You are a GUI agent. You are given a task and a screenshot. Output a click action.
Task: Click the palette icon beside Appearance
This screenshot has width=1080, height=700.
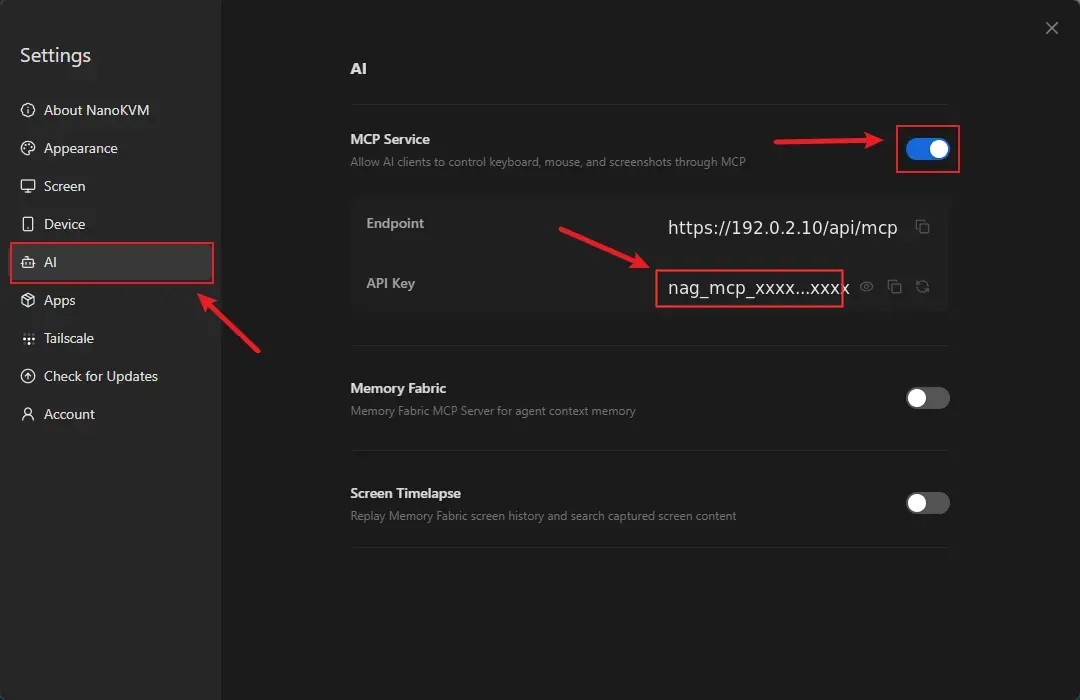tap(28, 148)
